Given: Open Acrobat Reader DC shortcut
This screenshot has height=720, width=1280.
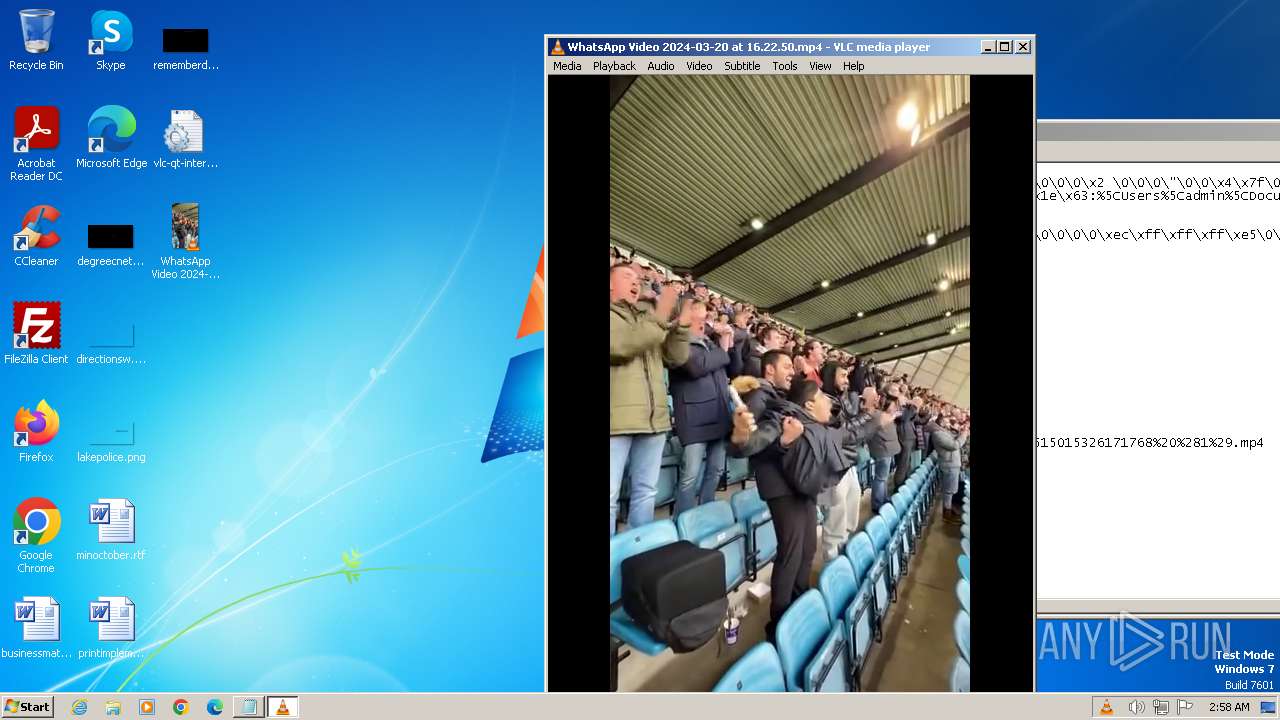Looking at the screenshot, I should click(36, 144).
